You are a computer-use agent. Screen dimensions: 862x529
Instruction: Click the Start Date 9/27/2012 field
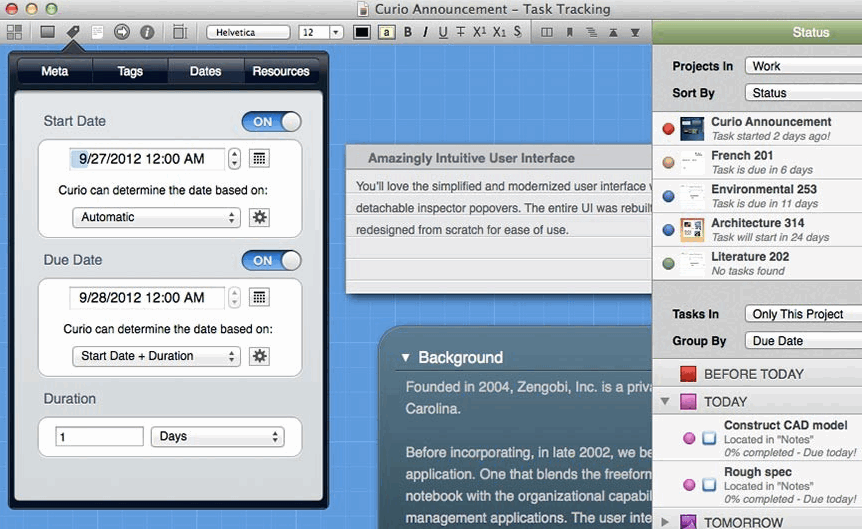pos(147,158)
